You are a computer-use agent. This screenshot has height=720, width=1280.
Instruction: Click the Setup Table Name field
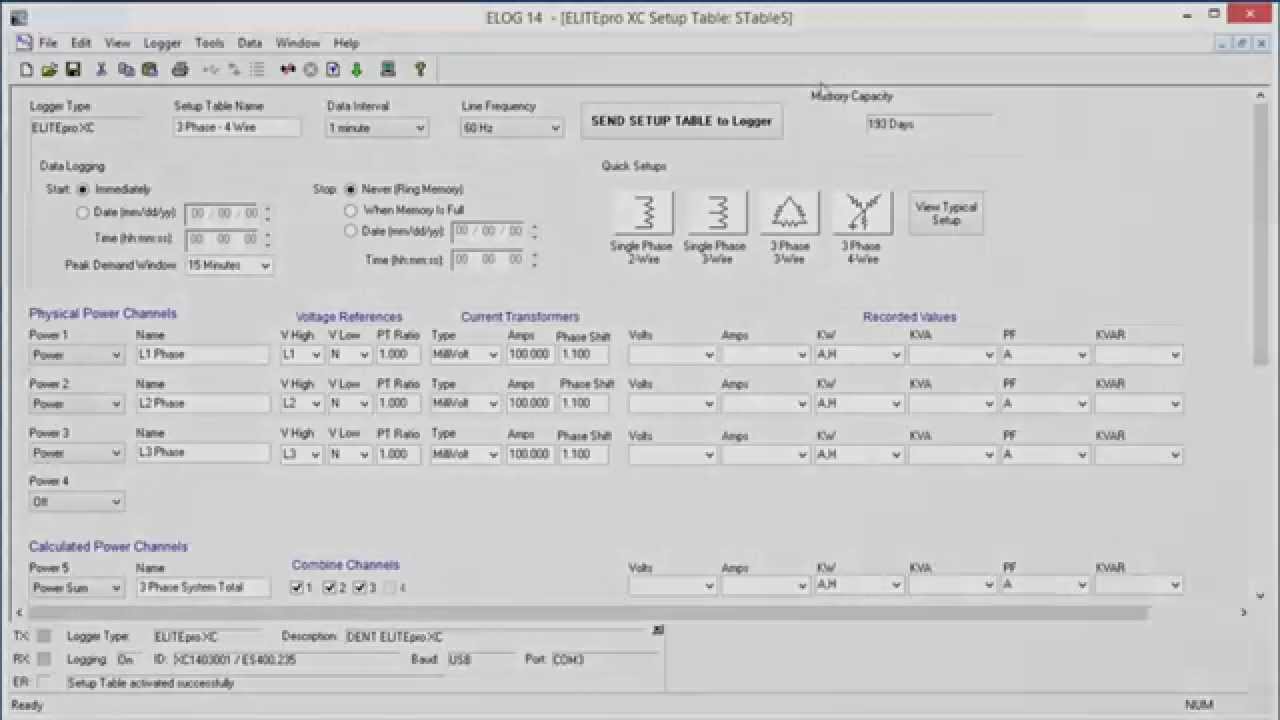[x=237, y=128]
